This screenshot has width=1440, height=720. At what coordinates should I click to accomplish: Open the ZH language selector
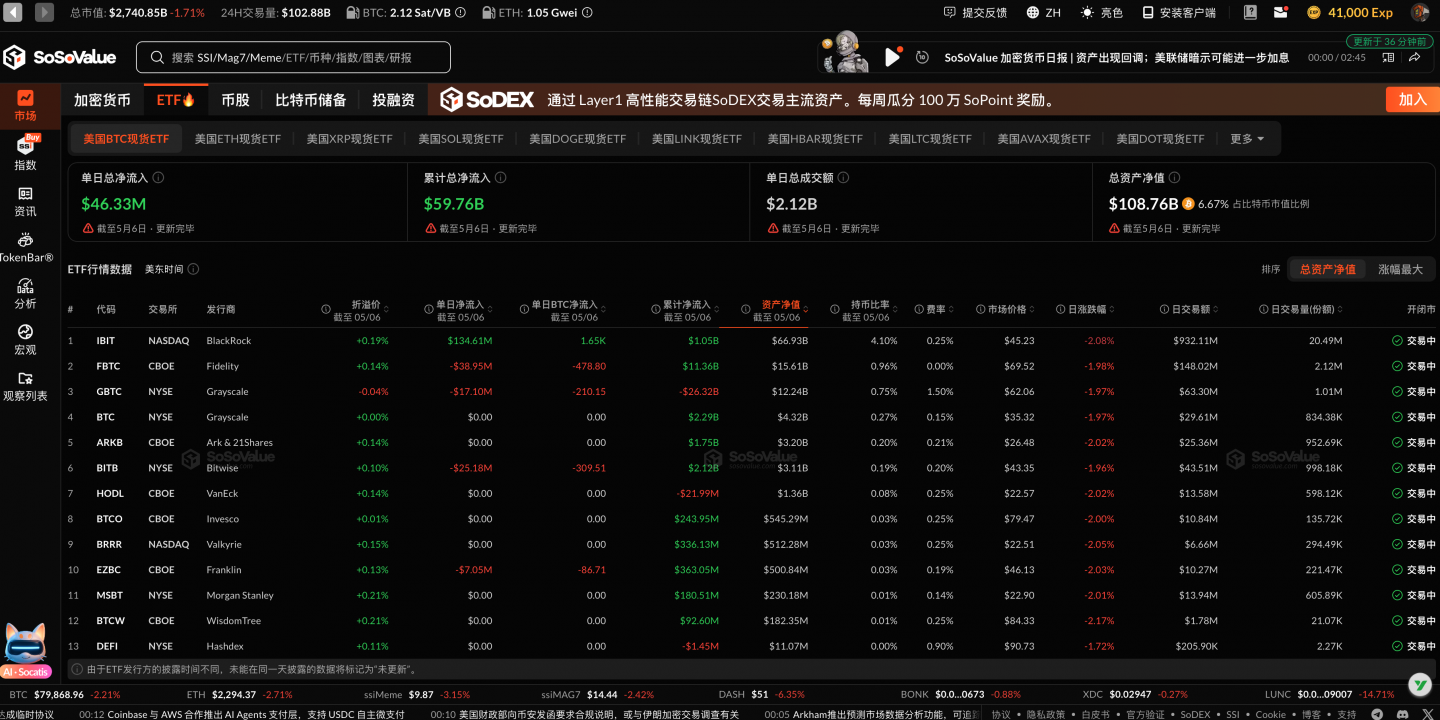pos(1044,13)
